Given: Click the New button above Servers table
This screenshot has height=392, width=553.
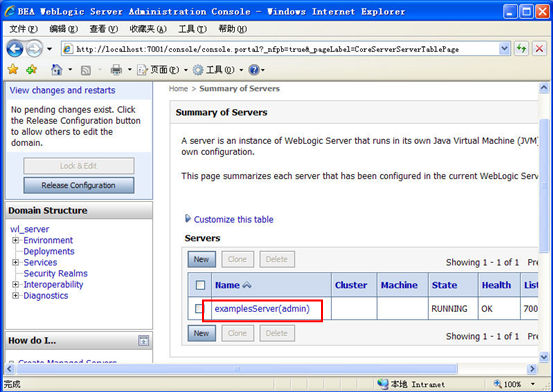Looking at the screenshot, I should (201, 259).
